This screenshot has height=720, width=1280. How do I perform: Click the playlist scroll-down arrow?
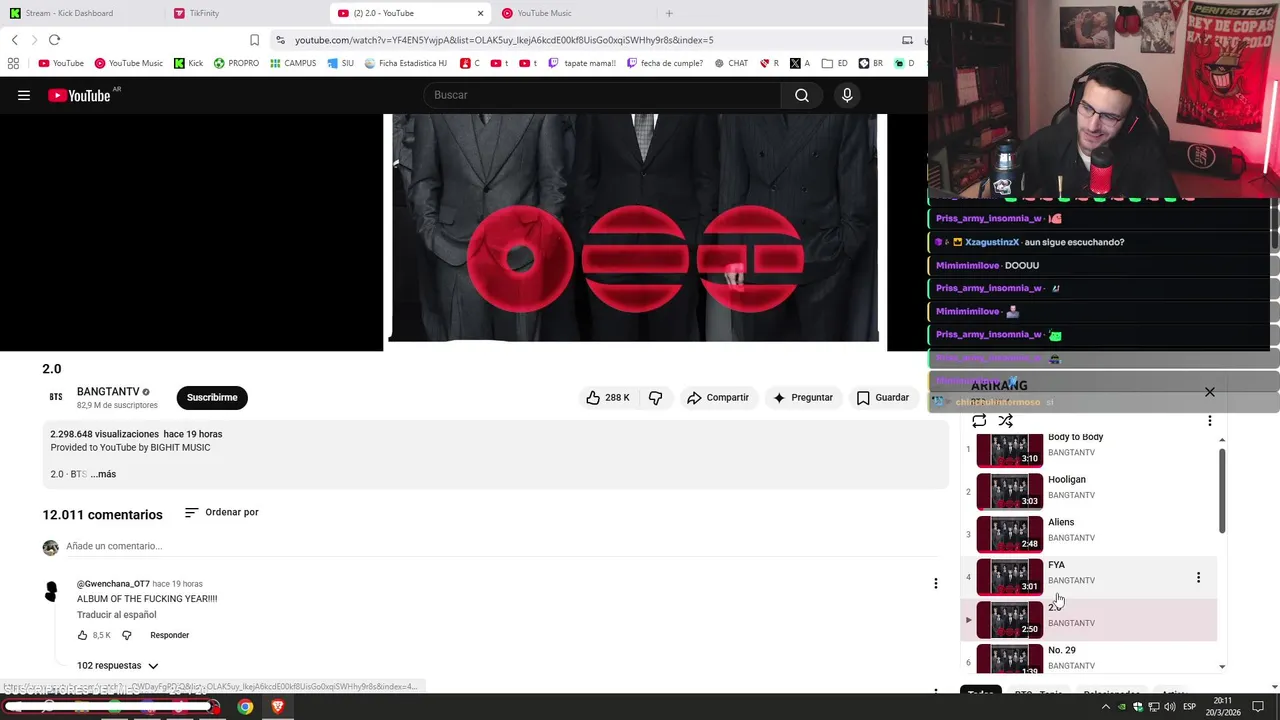pos(1222,666)
